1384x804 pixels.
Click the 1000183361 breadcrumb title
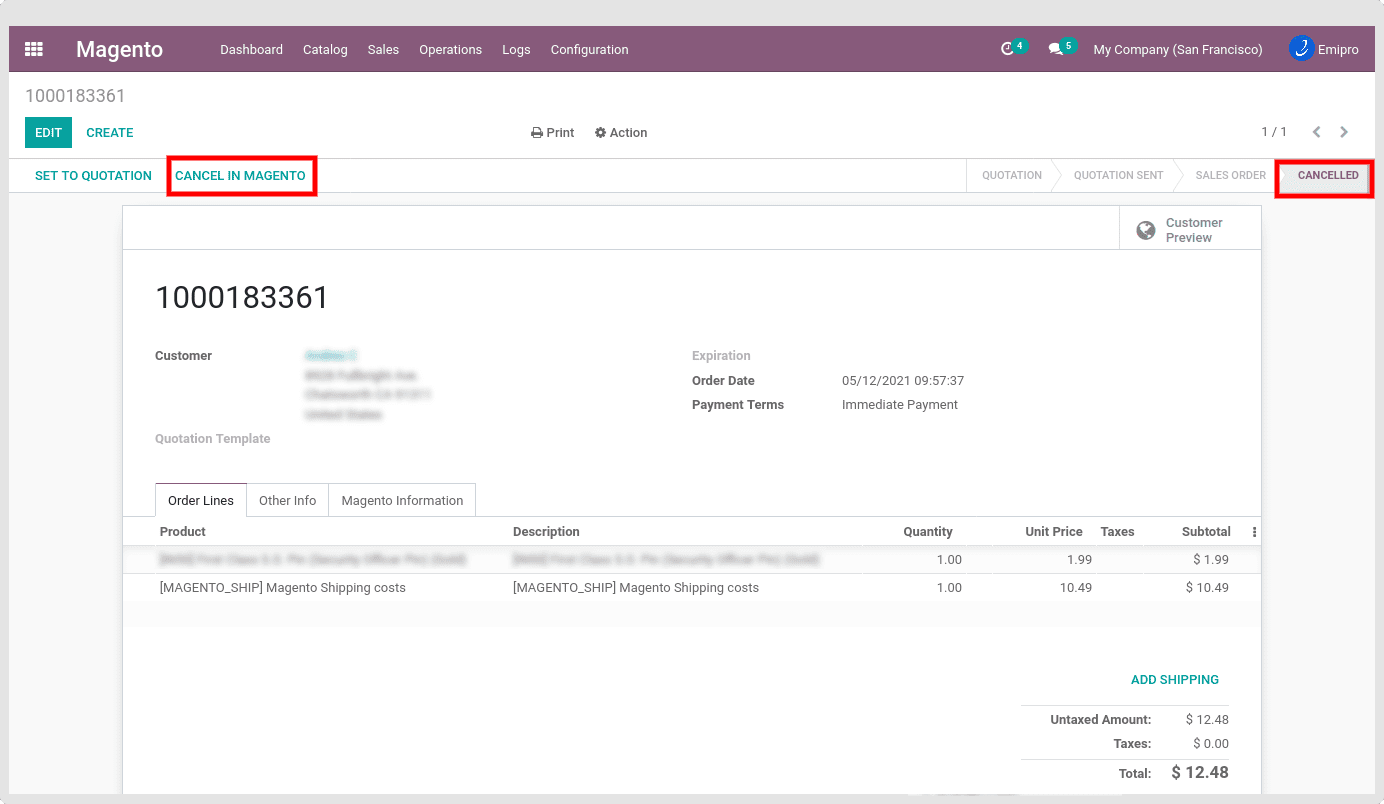pos(75,96)
